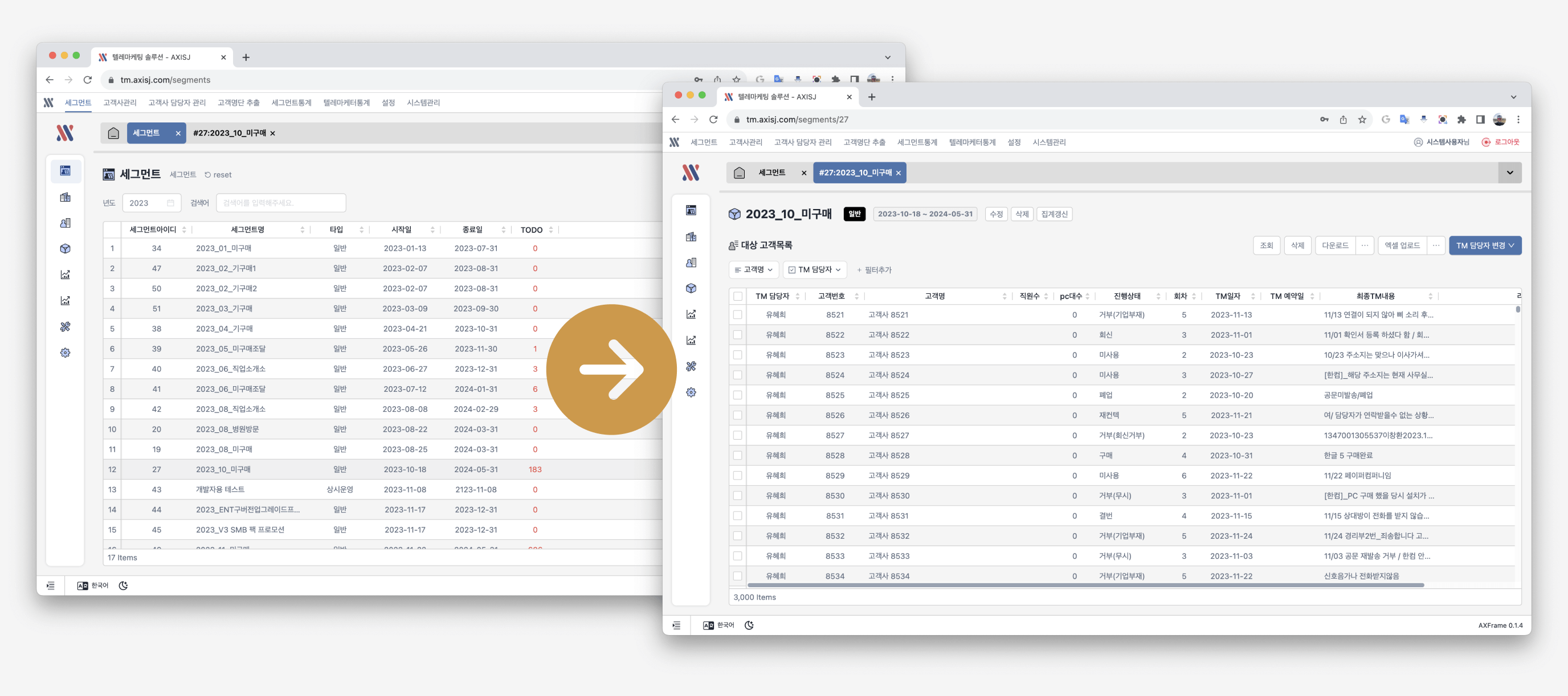Click home icon in back window tab bar

113,133
